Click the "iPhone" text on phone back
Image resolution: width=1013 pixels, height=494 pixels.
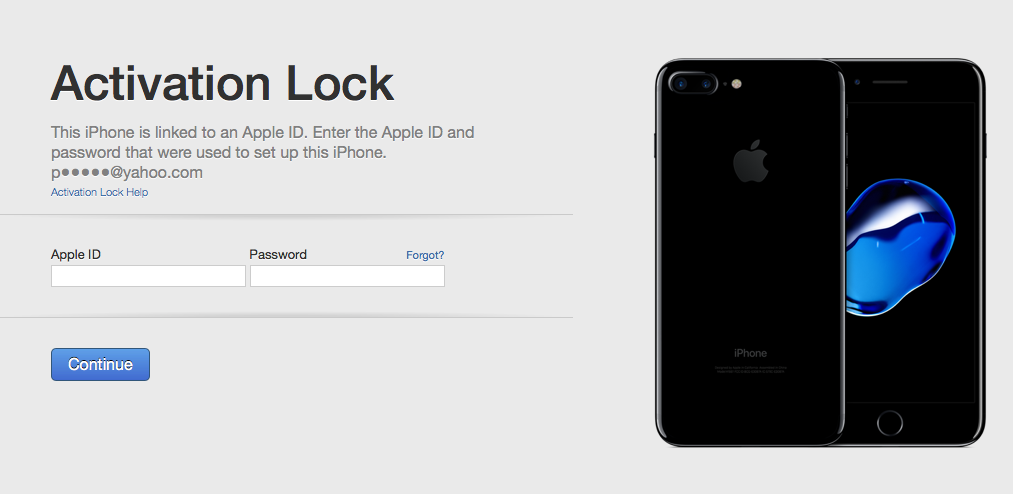[x=750, y=353]
